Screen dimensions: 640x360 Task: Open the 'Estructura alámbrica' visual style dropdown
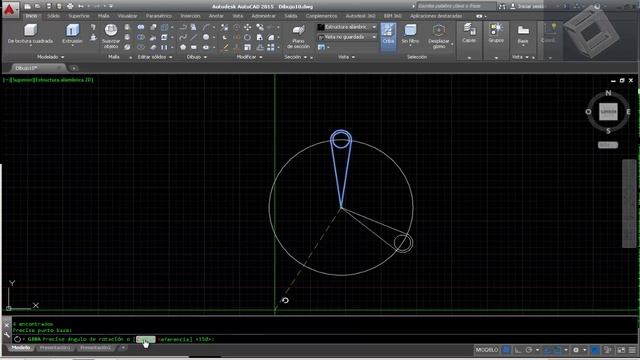point(347,27)
